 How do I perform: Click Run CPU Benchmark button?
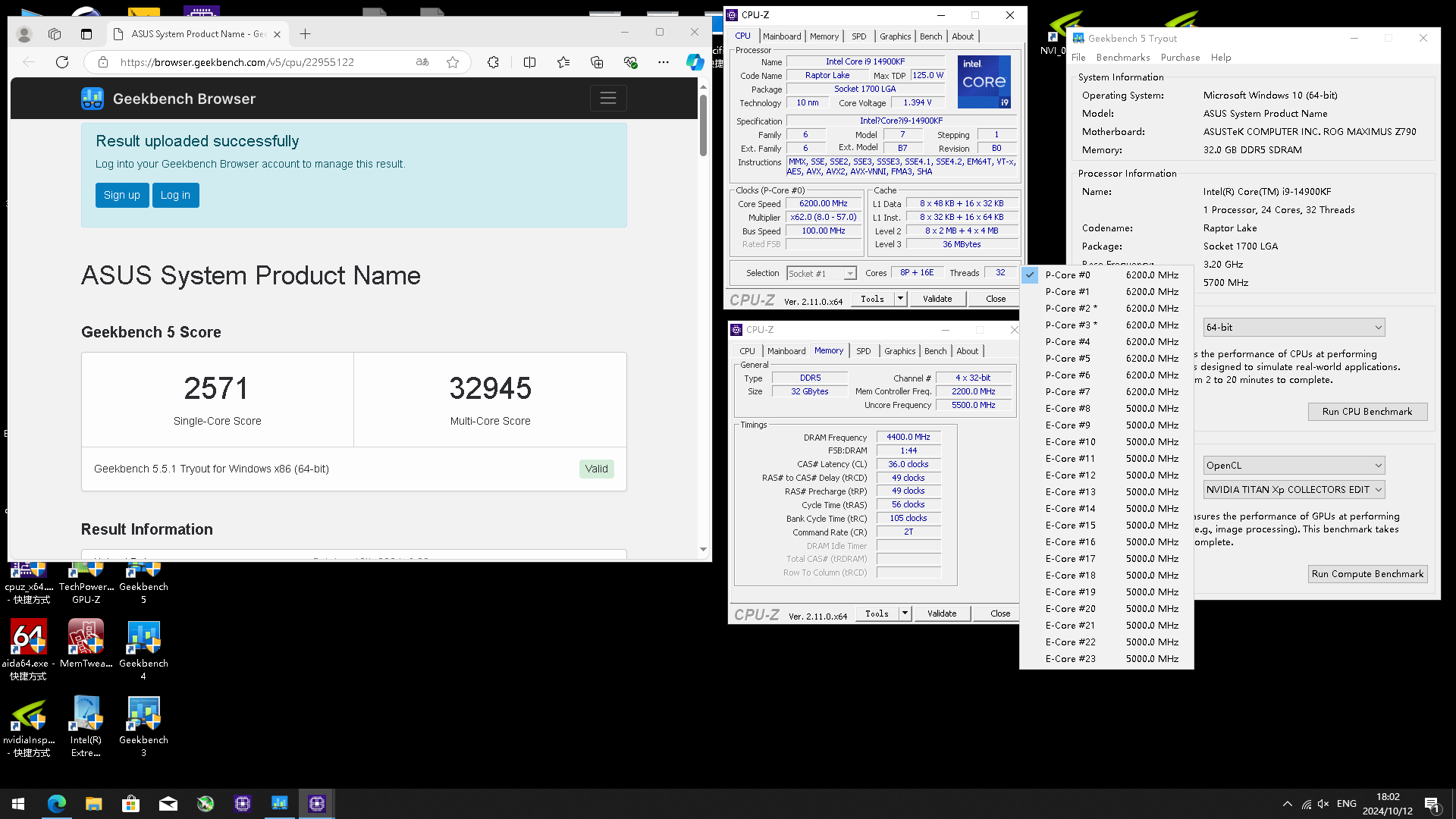coord(1367,412)
